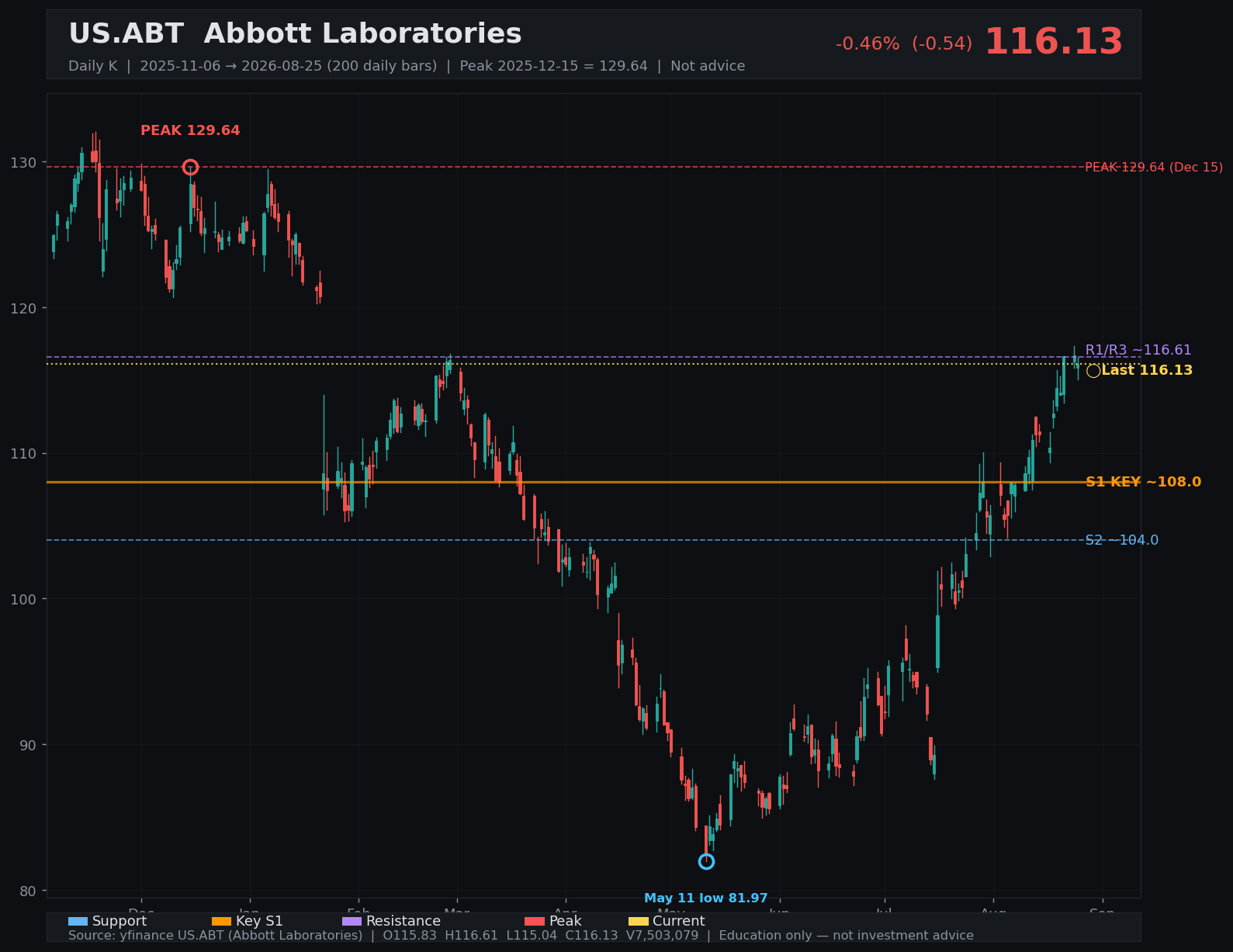
Task: Click the 'S1 KEY ~108.0' label
Action: pos(1143,482)
